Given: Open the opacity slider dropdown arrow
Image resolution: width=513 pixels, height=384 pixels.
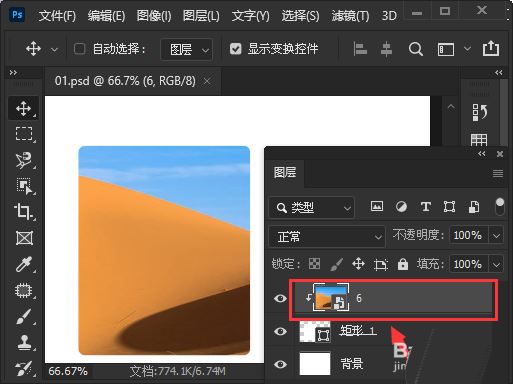Looking at the screenshot, I should point(496,236).
